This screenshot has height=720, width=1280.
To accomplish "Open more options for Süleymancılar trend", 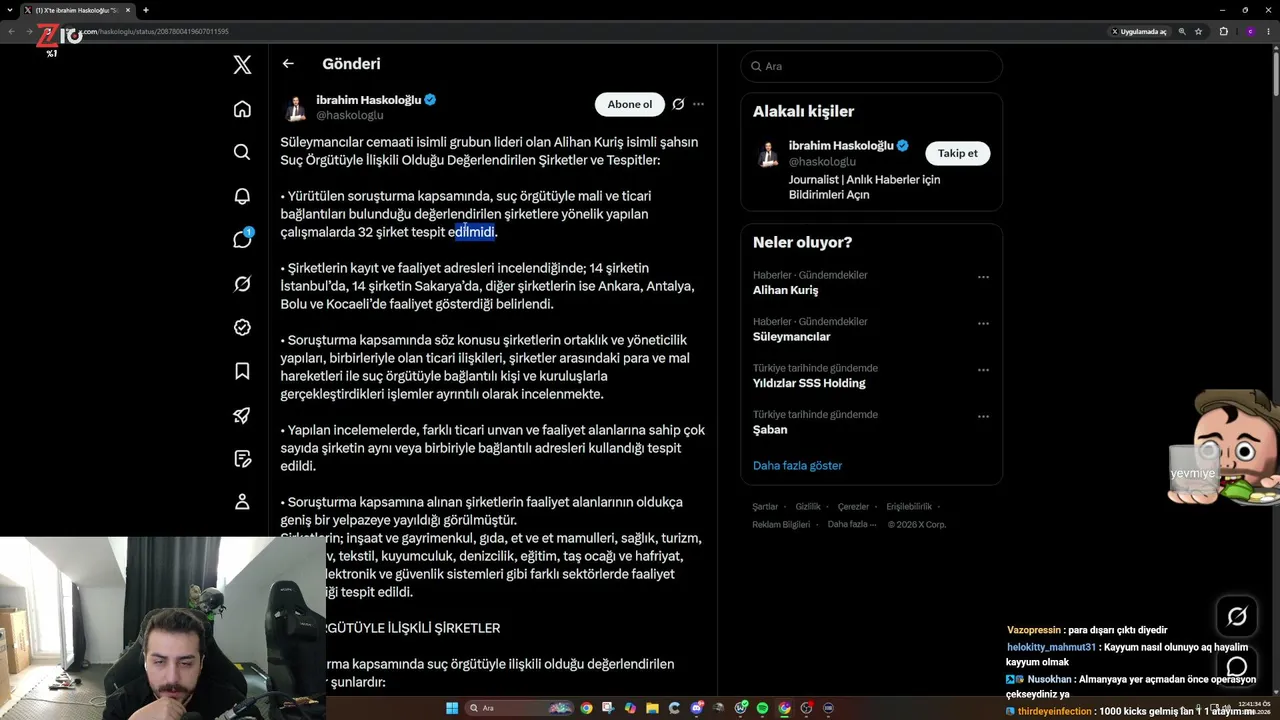I will point(983,324).
